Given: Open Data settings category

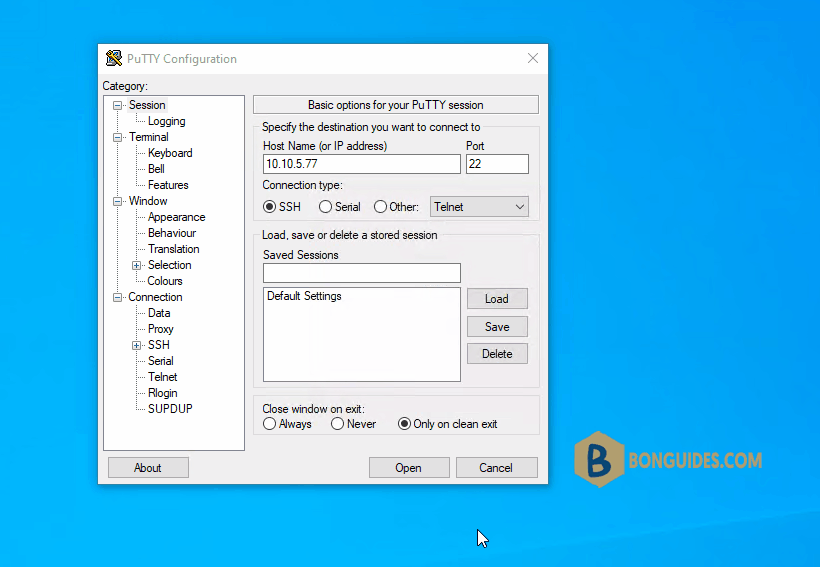Looking at the screenshot, I should (159, 313).
